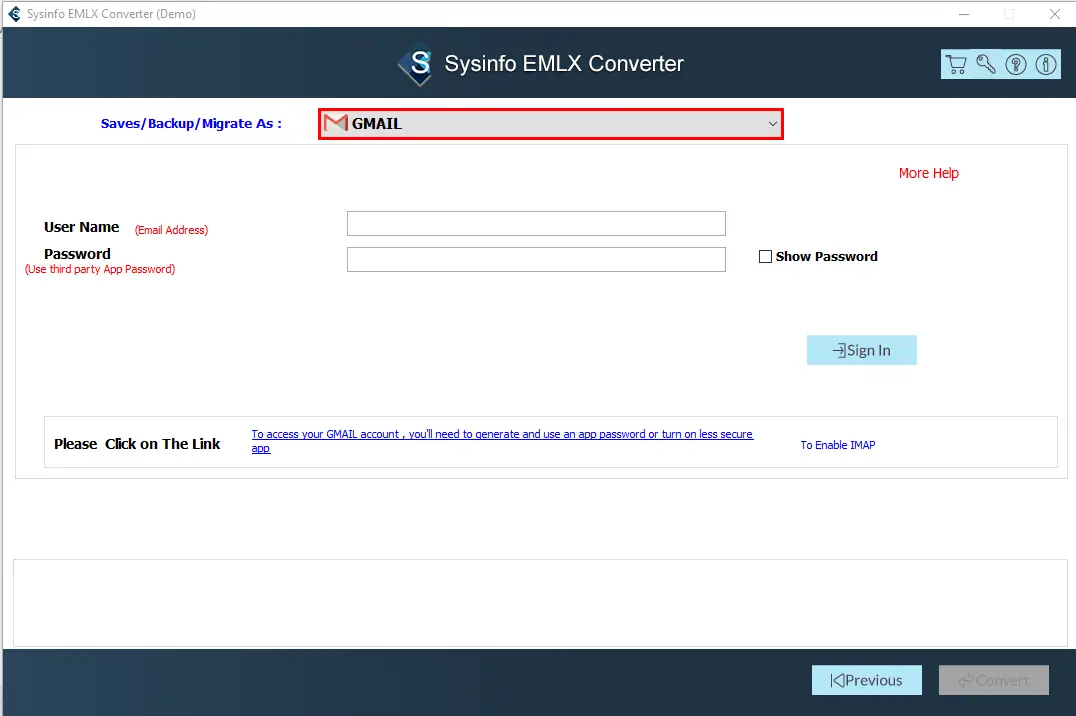Open the More Help link
1076x716 pixels.
pos(928,173)
